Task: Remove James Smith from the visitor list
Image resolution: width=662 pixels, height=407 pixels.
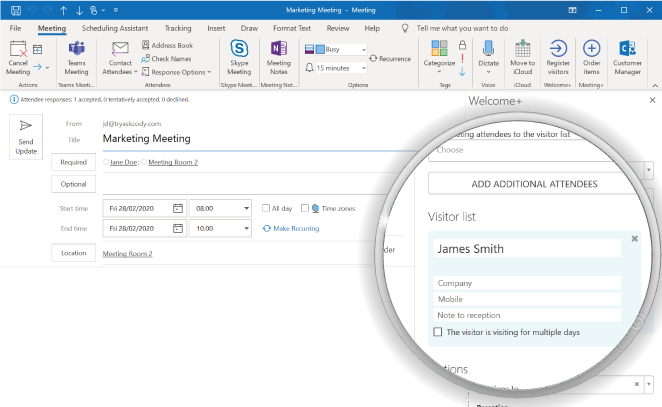Action: pos(634,239)
